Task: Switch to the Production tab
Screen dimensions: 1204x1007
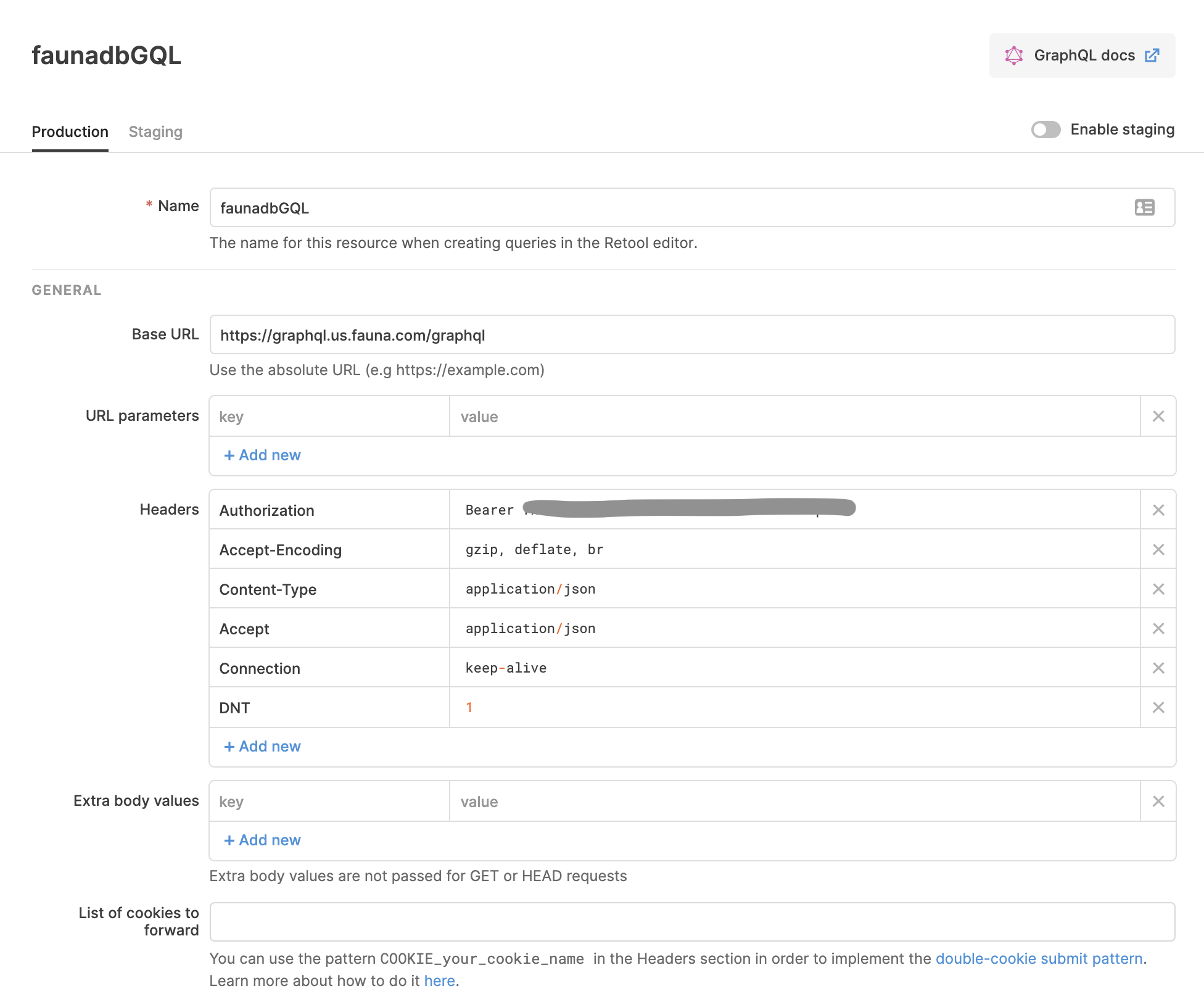Action: [70, 131]
